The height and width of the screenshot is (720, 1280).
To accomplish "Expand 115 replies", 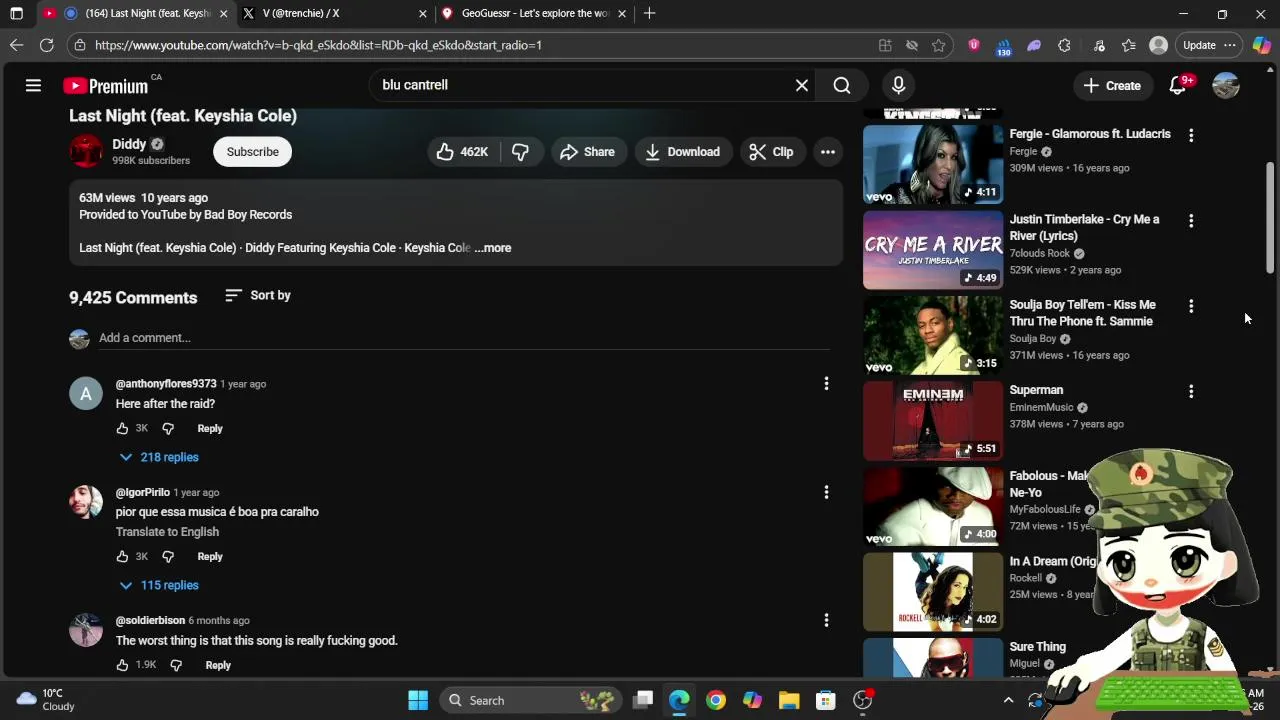I will coord(158,585).
